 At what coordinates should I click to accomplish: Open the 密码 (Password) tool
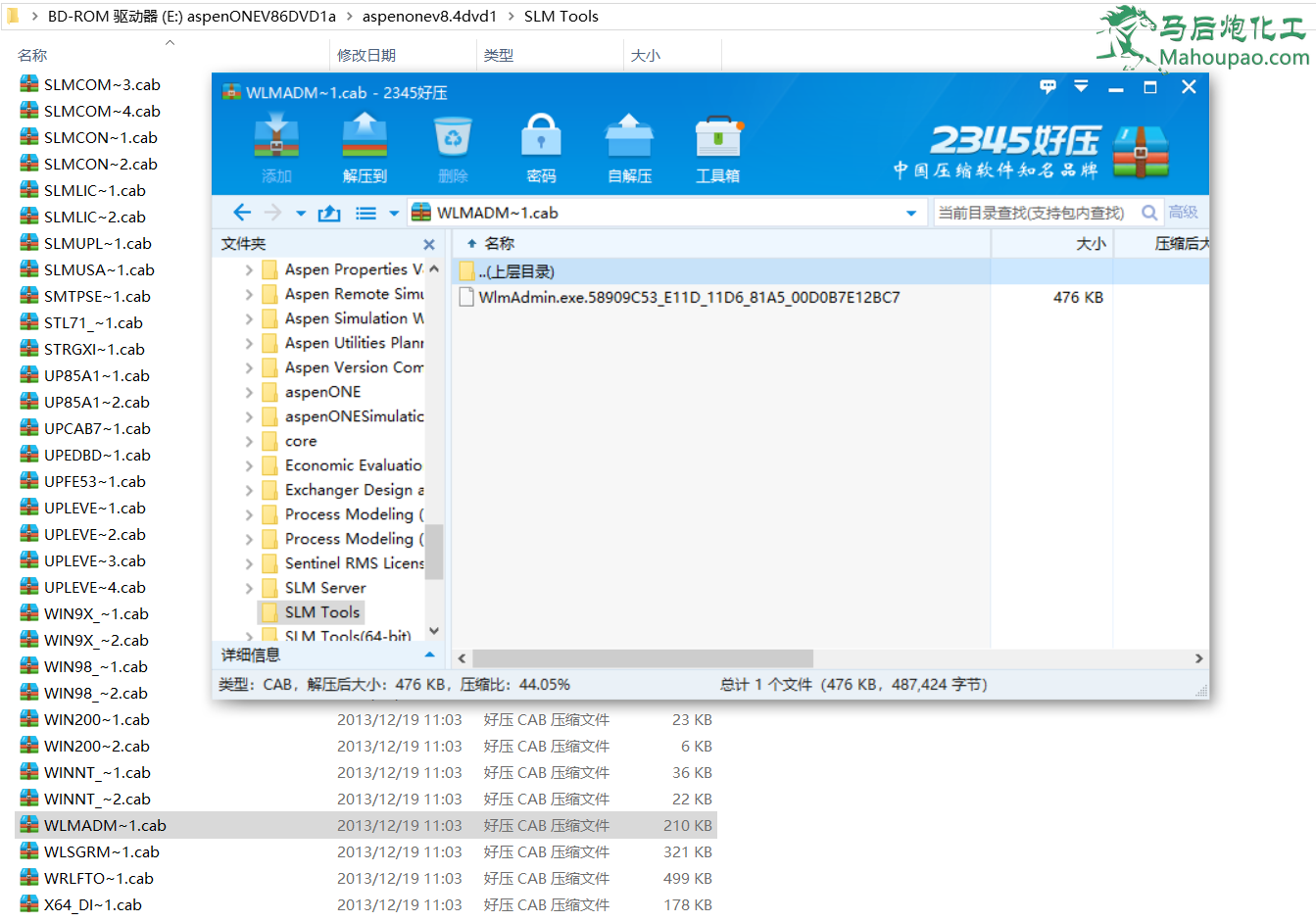(541, 145)
